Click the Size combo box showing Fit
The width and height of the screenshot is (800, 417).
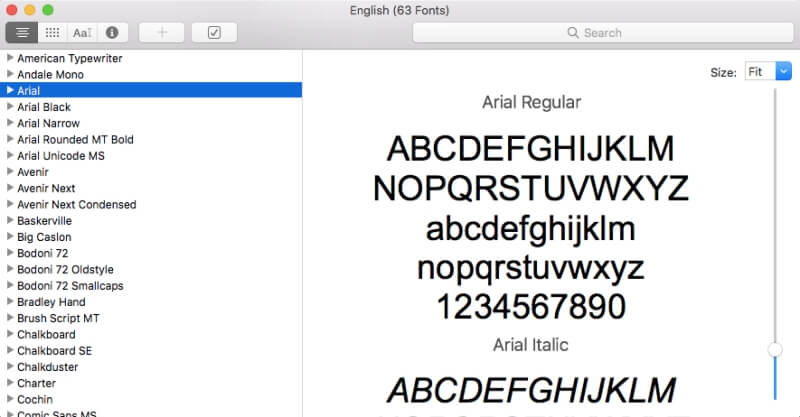click(768, 71)
